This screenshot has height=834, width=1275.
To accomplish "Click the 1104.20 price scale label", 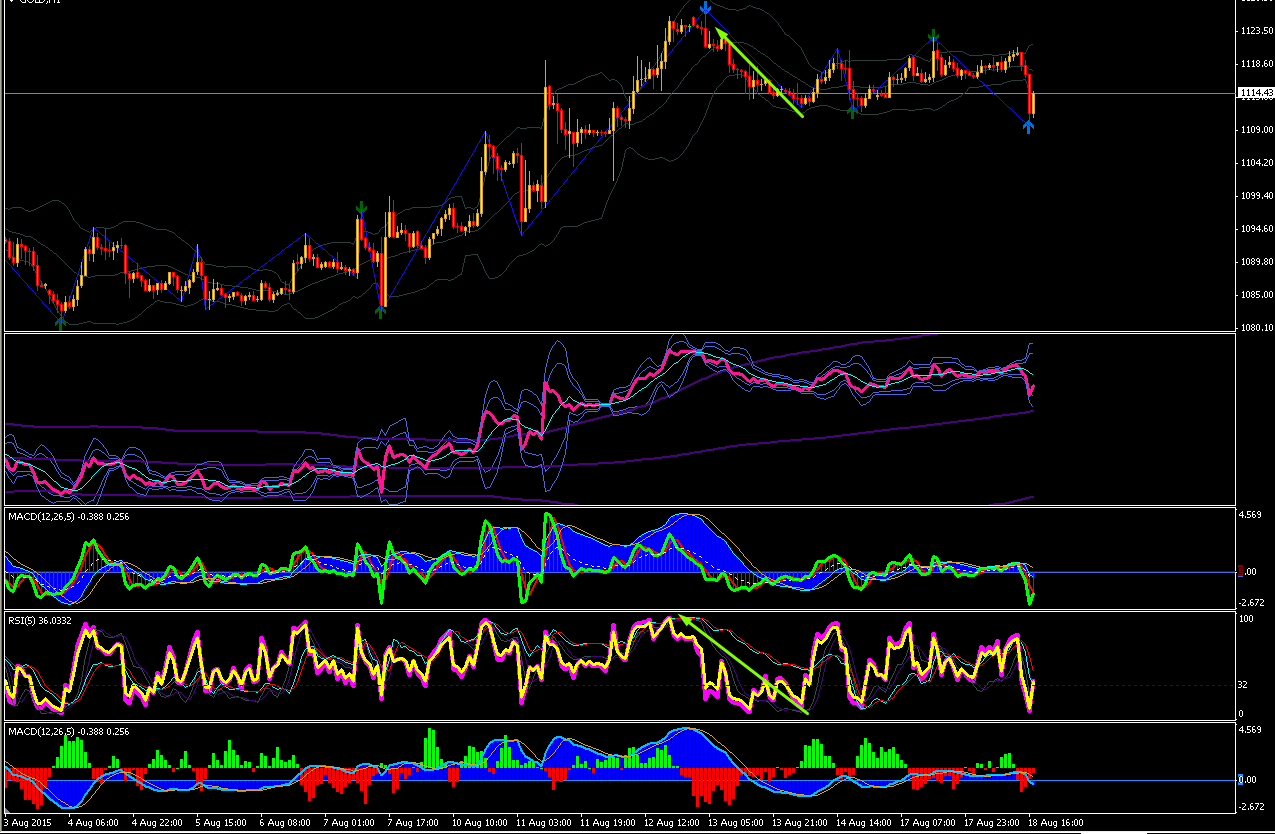I will (1255, 163).
